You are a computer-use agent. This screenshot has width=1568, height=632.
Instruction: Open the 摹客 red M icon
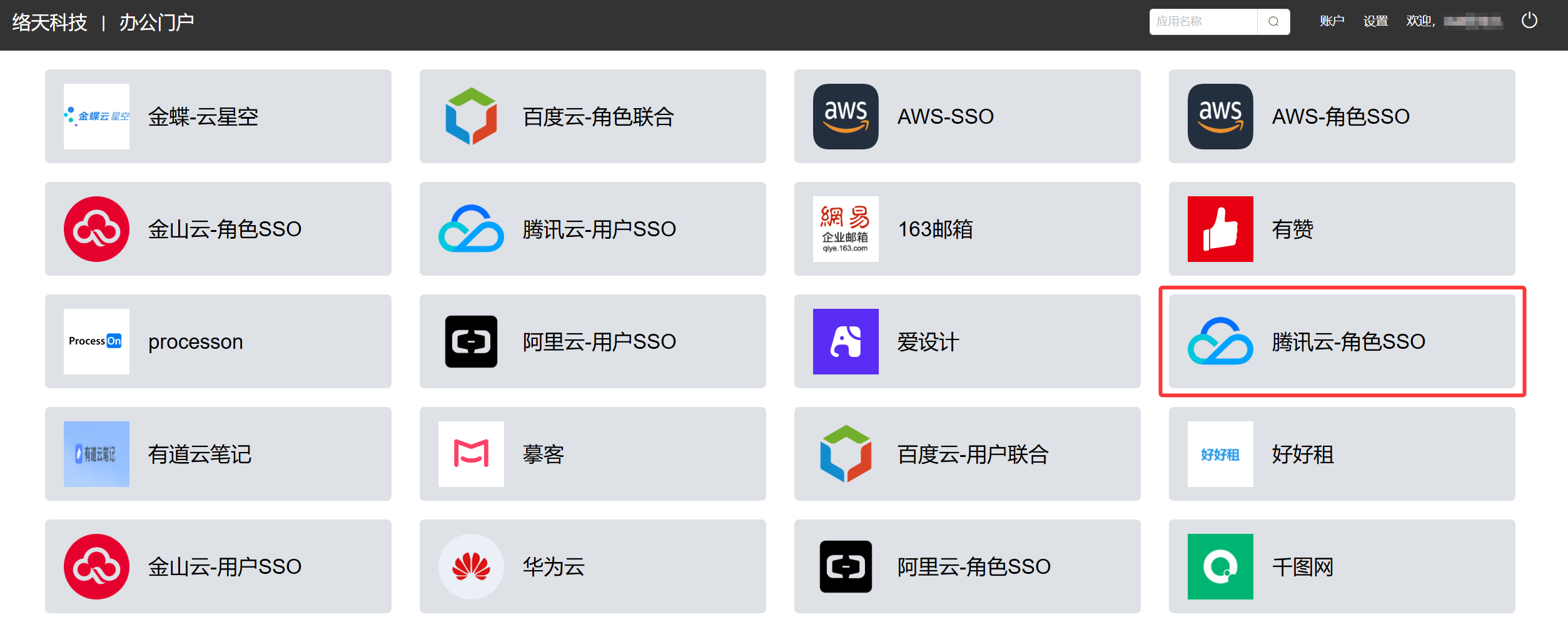tap(471, 454)
